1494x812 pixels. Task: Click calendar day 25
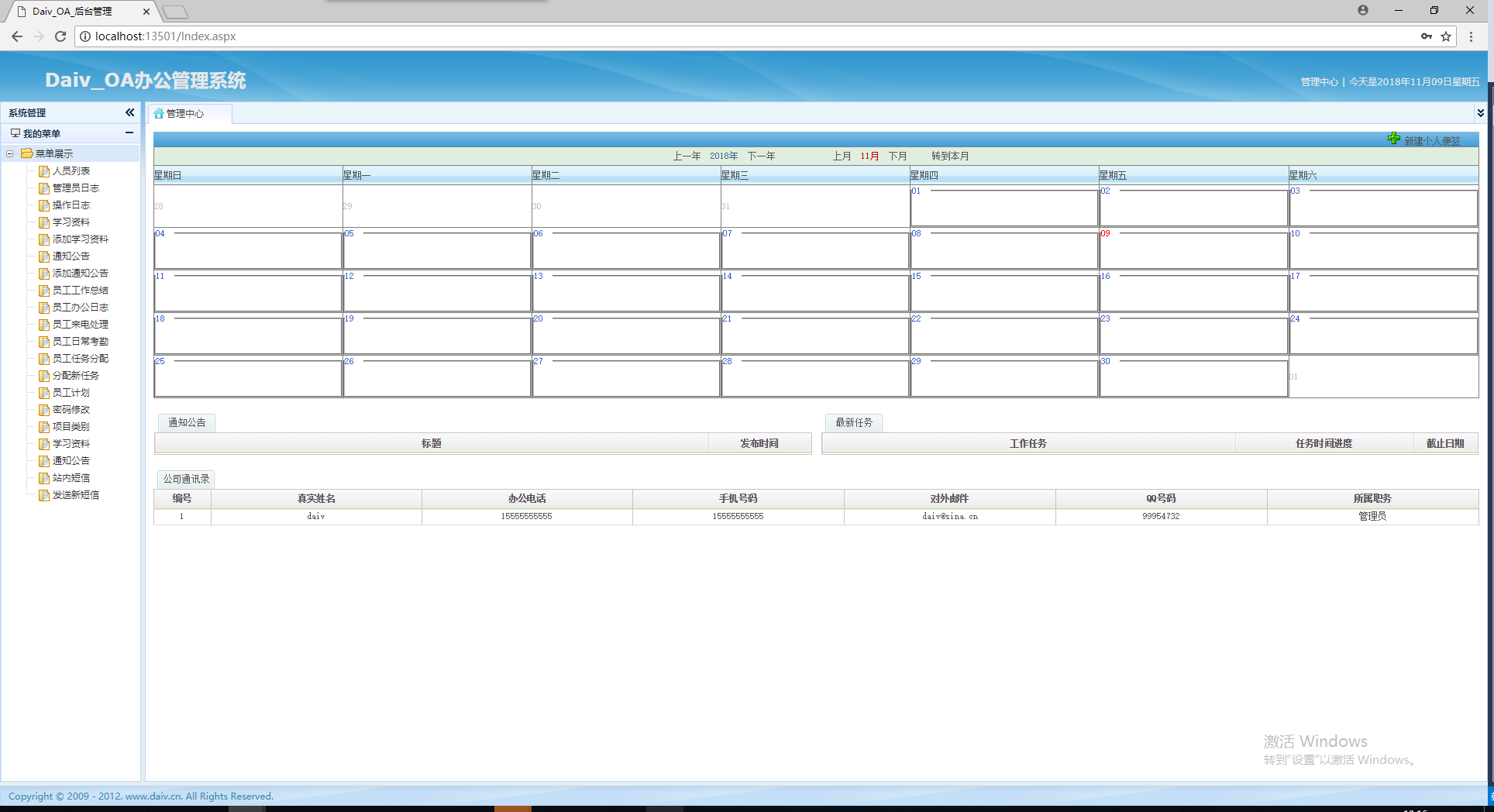160,361
